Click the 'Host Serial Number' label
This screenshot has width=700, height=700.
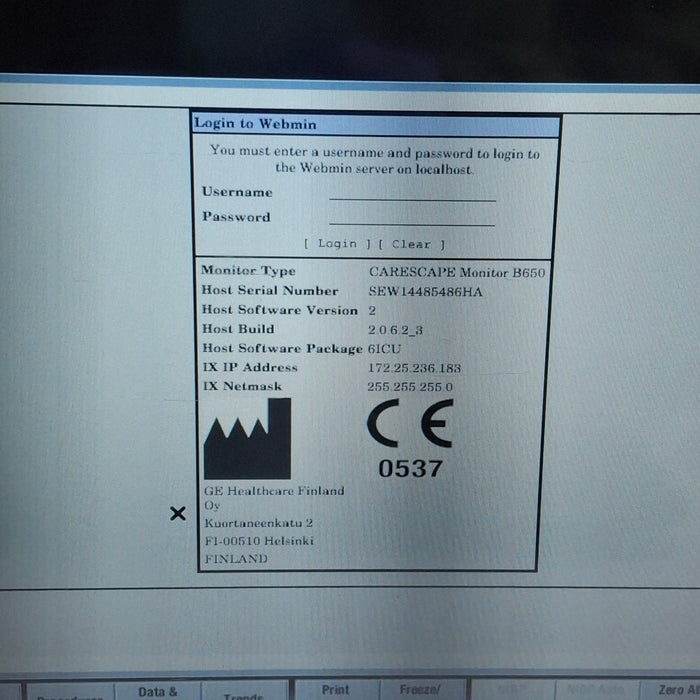click(x=270, y=290)
